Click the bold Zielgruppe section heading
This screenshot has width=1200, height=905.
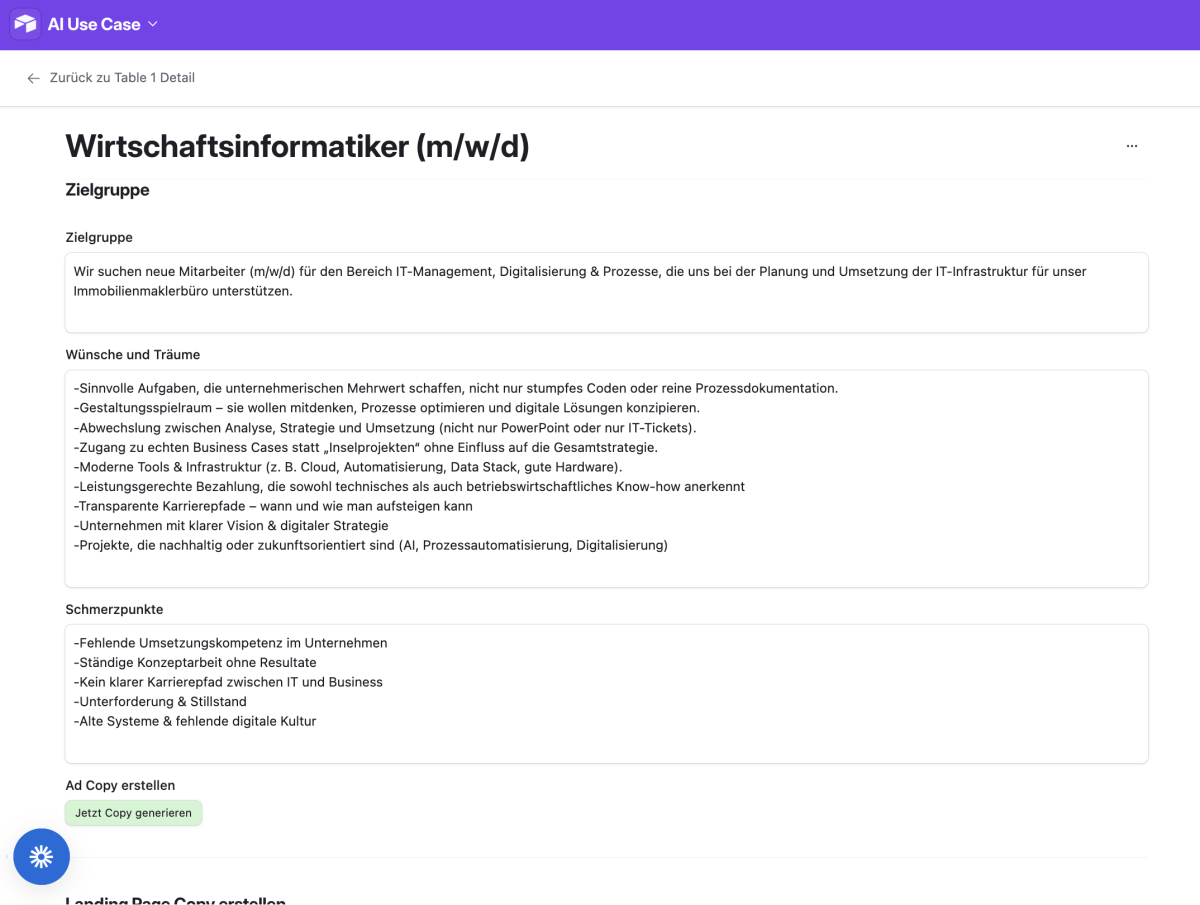point(107,190)
